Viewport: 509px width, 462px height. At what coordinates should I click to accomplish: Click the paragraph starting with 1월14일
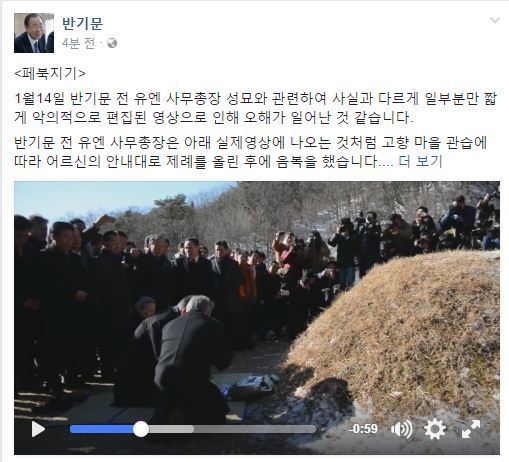(256, 108)
